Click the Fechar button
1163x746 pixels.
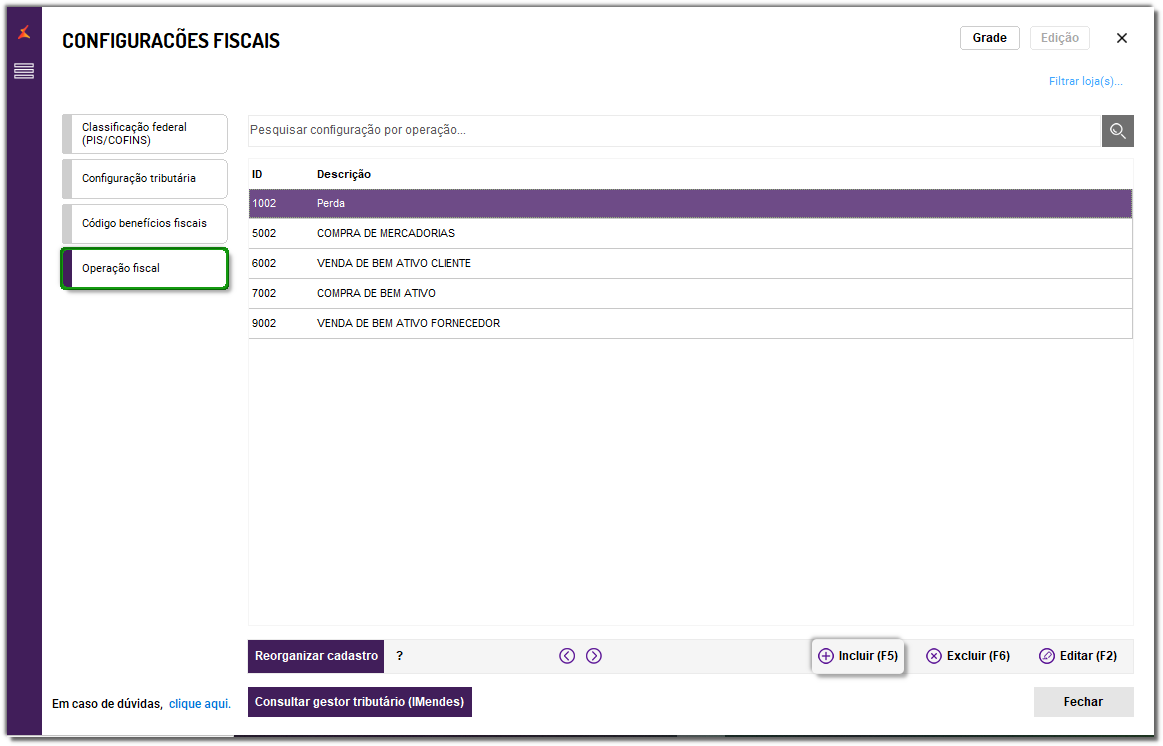(x=1083, y=702)
